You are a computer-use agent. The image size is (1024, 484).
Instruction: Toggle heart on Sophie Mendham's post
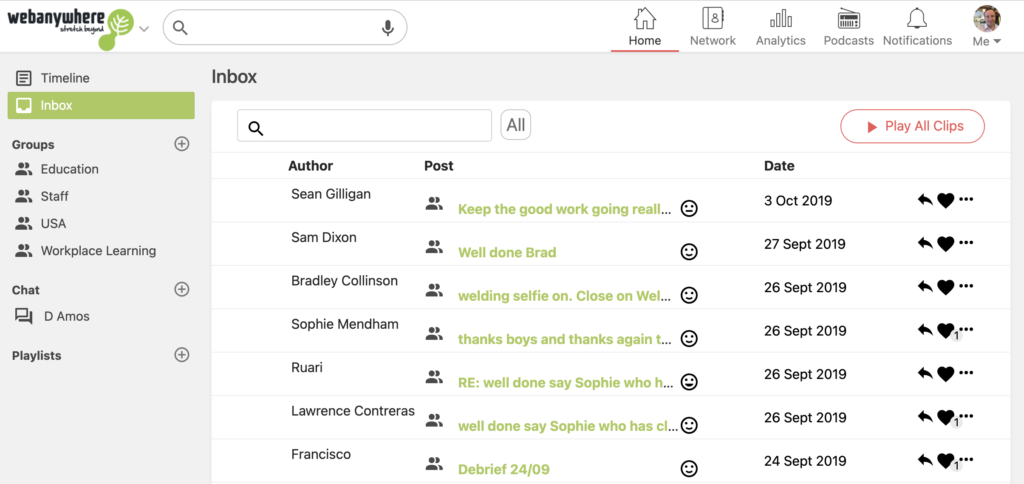pyautogui.click(x=945, y=331)
